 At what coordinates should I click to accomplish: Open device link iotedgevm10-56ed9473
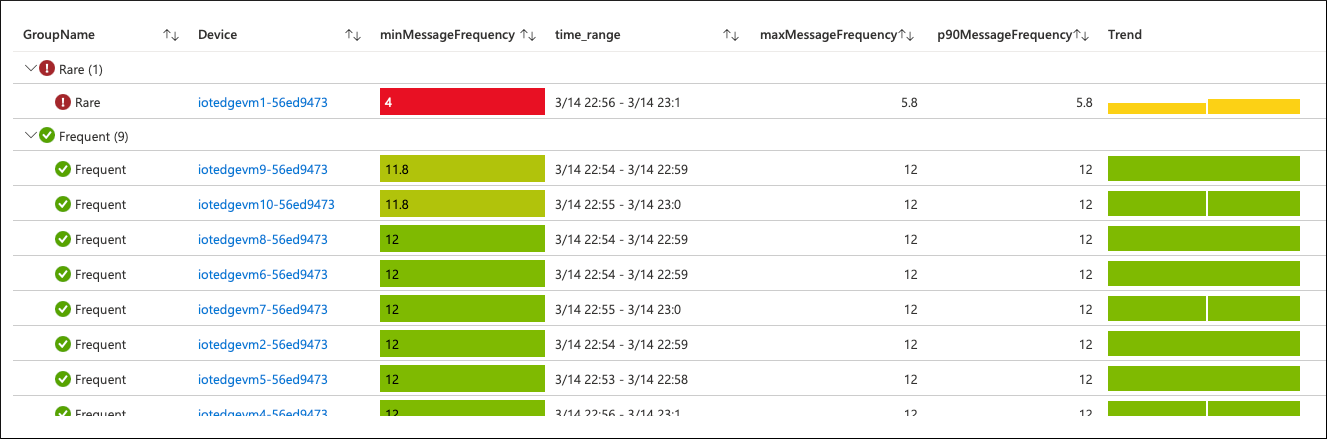266,205
